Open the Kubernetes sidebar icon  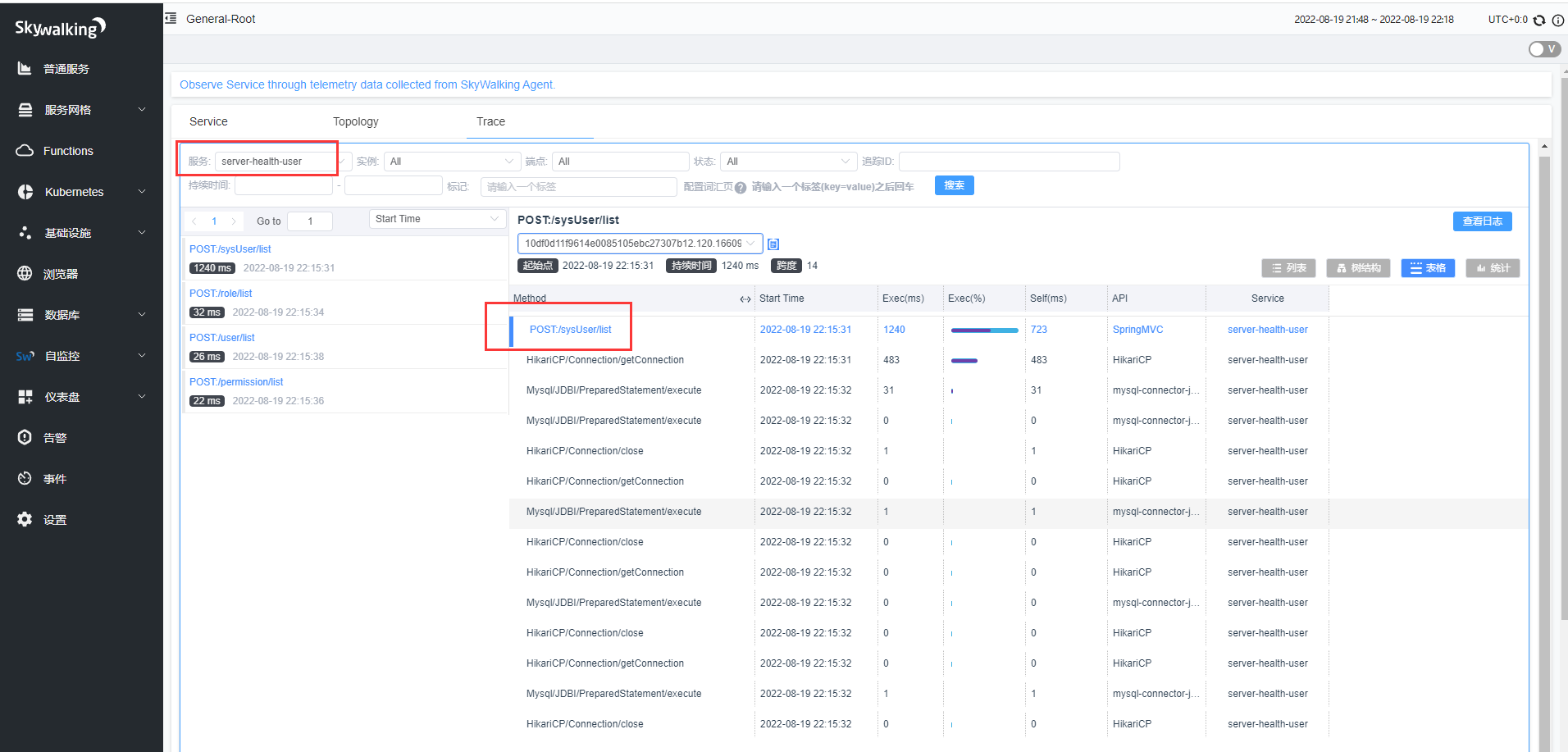(x=25, y=192)
